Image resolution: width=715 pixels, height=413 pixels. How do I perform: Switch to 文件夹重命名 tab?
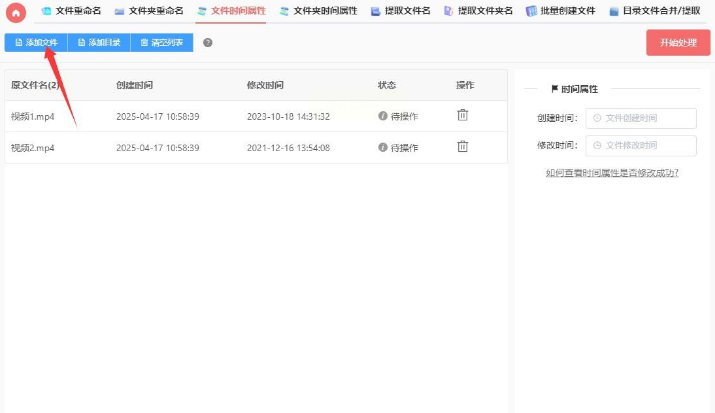click(x=148, y=11)
